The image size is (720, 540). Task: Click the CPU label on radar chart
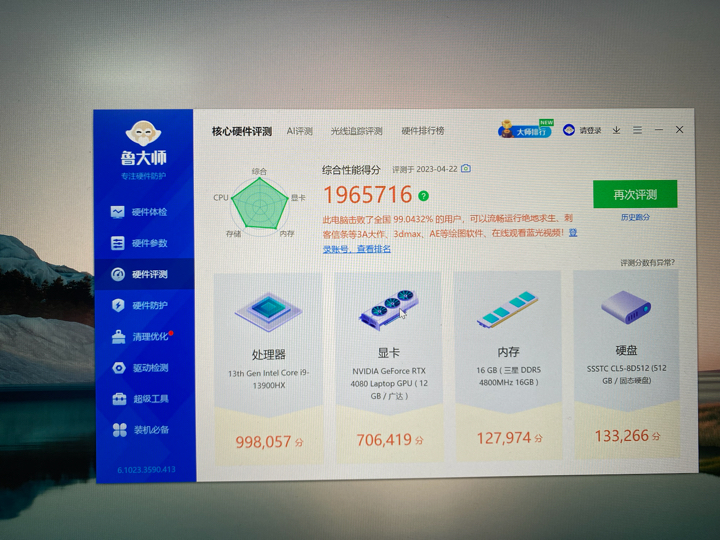[x=221, y=197]
